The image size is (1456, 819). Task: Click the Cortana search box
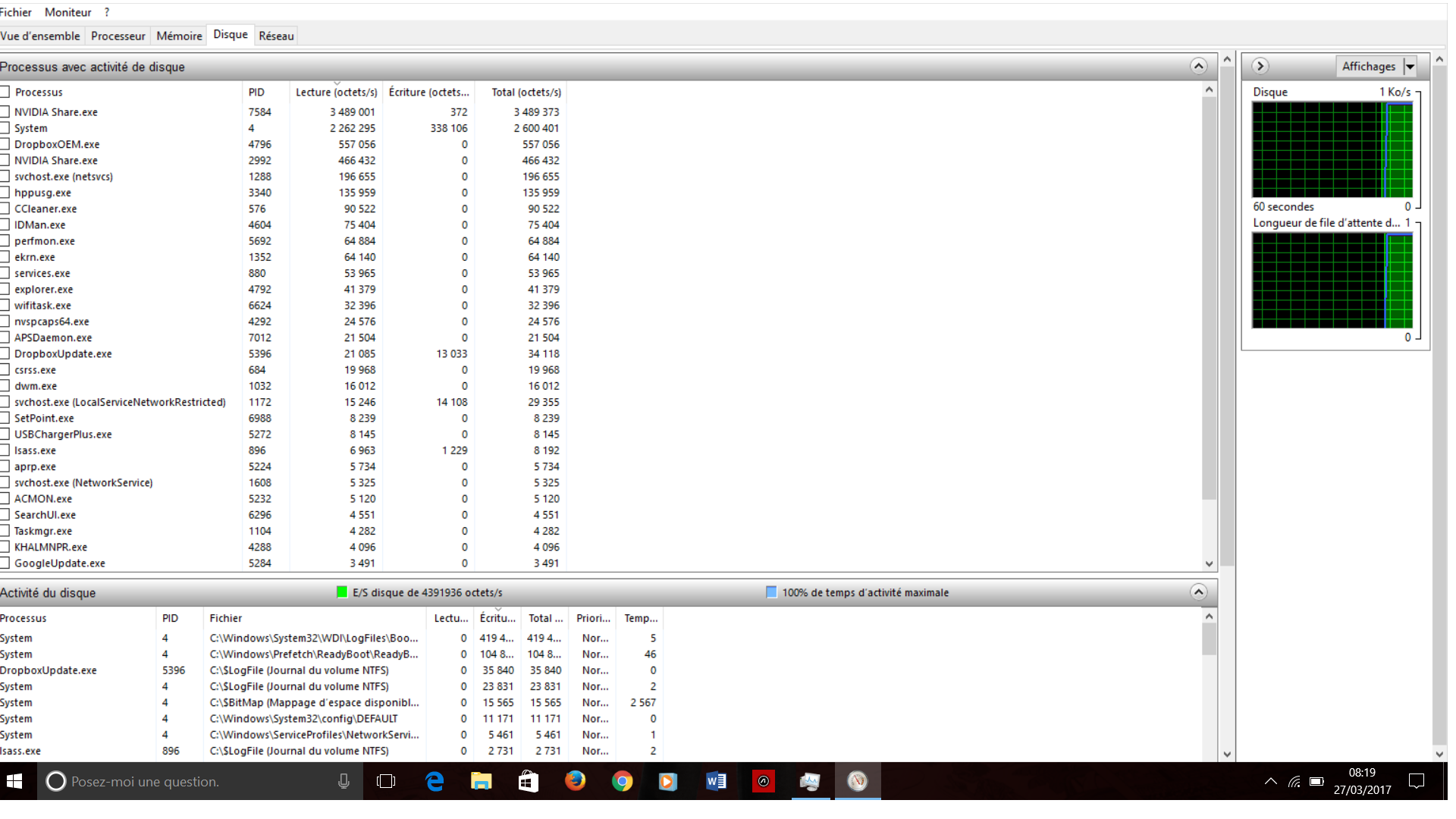200,781
